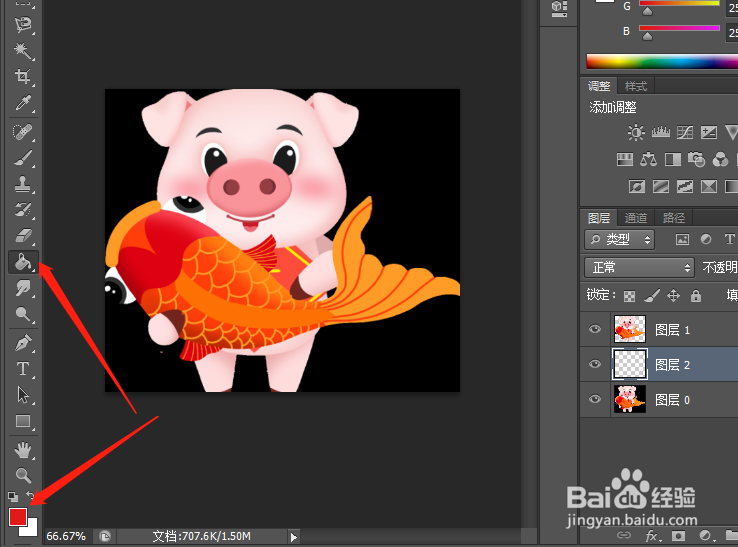Click the link layers icon

[624, 535]
